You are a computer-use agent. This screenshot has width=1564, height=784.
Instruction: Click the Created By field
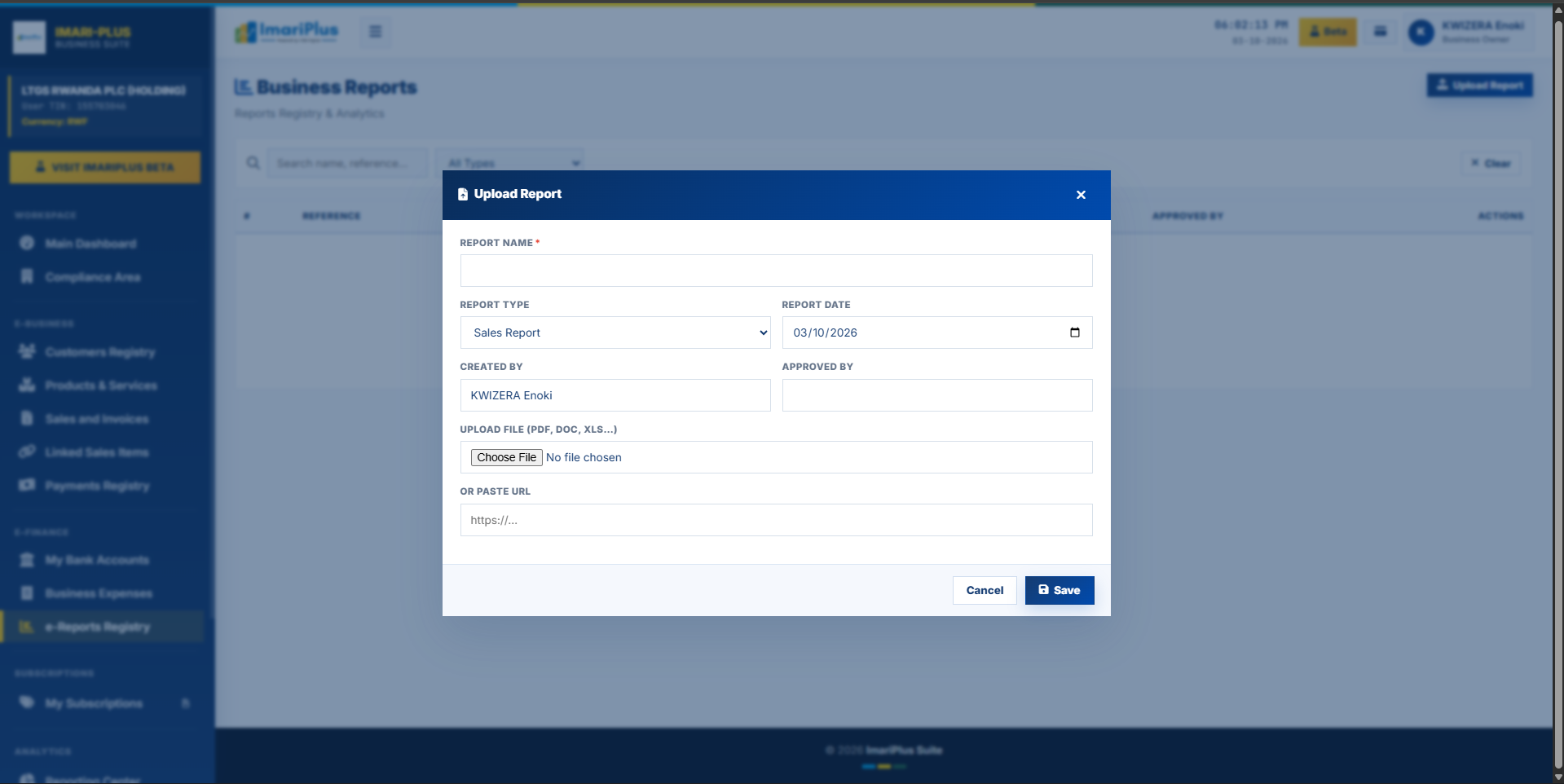(615, 395)
